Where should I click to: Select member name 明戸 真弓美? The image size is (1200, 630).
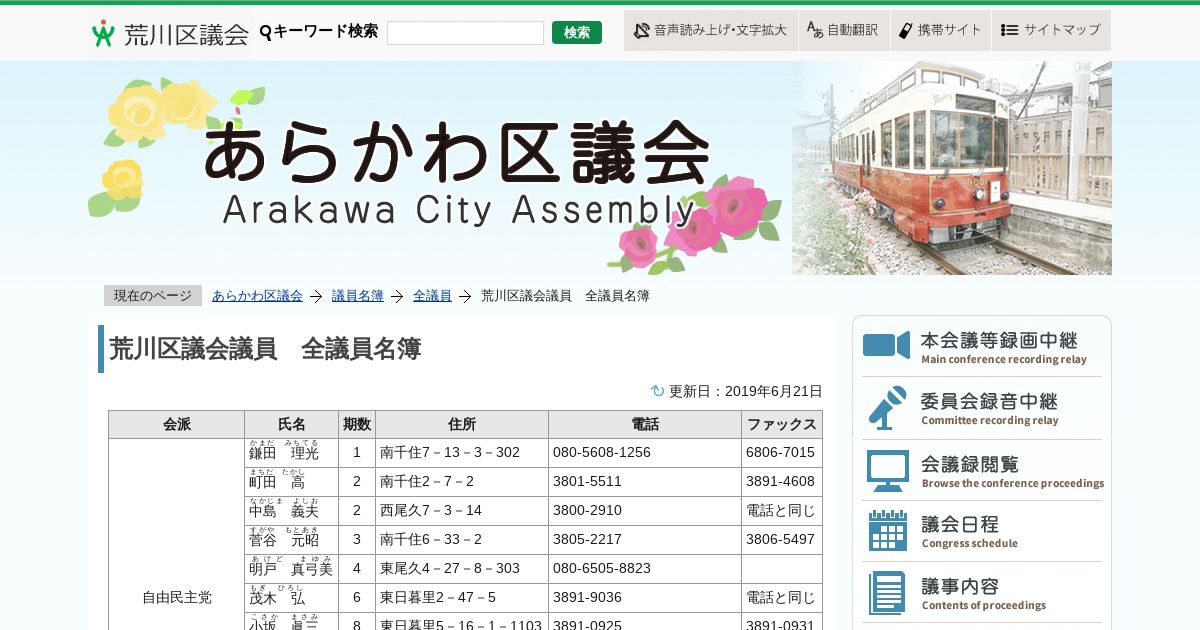point(291,568)
